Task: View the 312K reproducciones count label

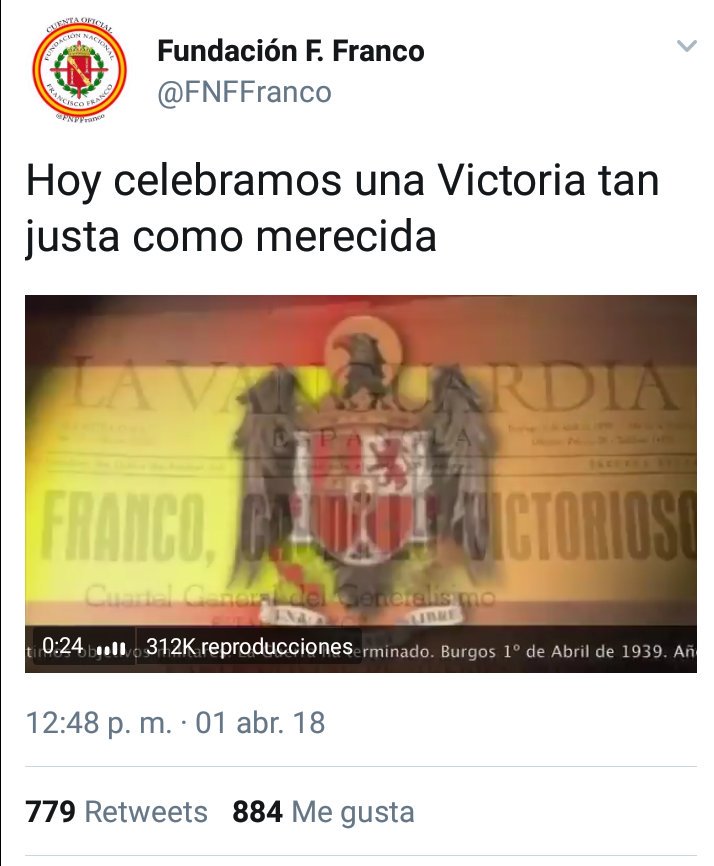Action: [249, 646]
